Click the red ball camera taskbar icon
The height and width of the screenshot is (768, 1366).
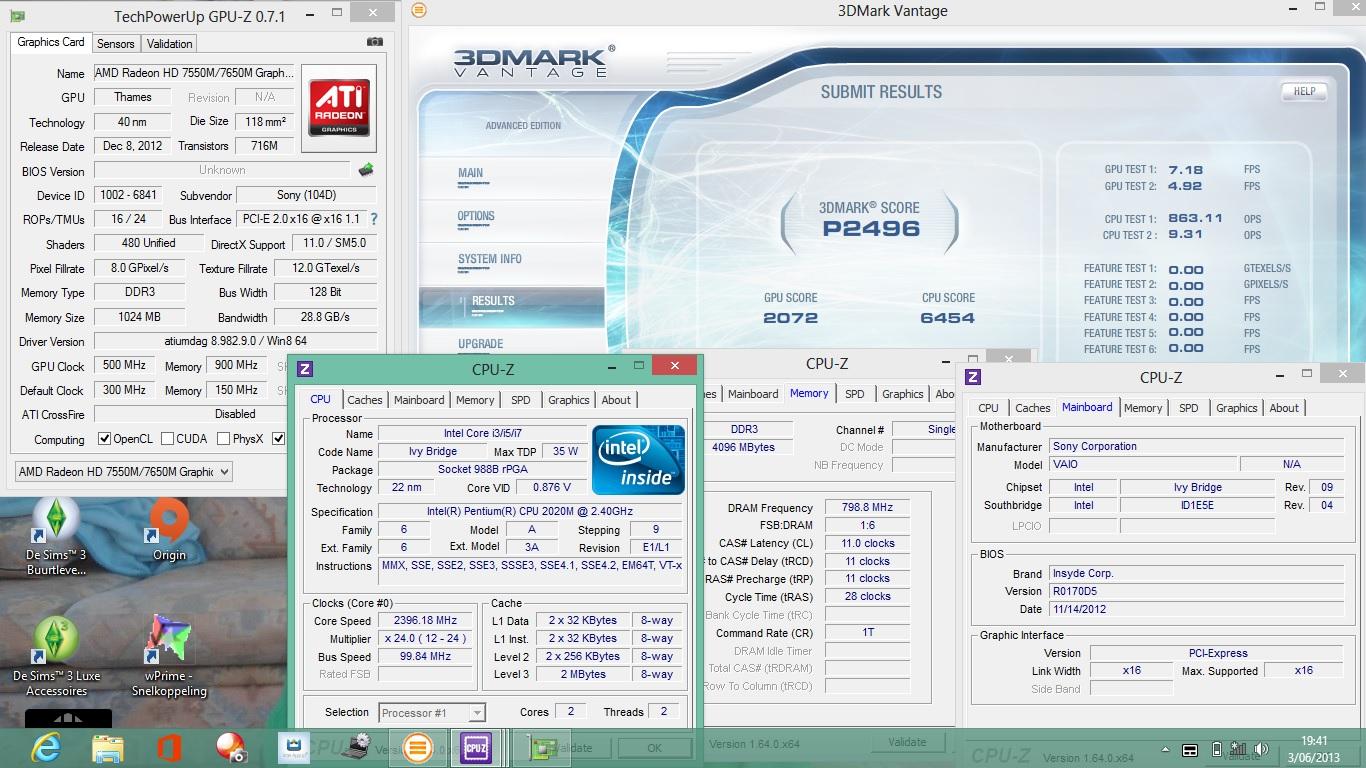pyautogui.click(x=231, y=748)
